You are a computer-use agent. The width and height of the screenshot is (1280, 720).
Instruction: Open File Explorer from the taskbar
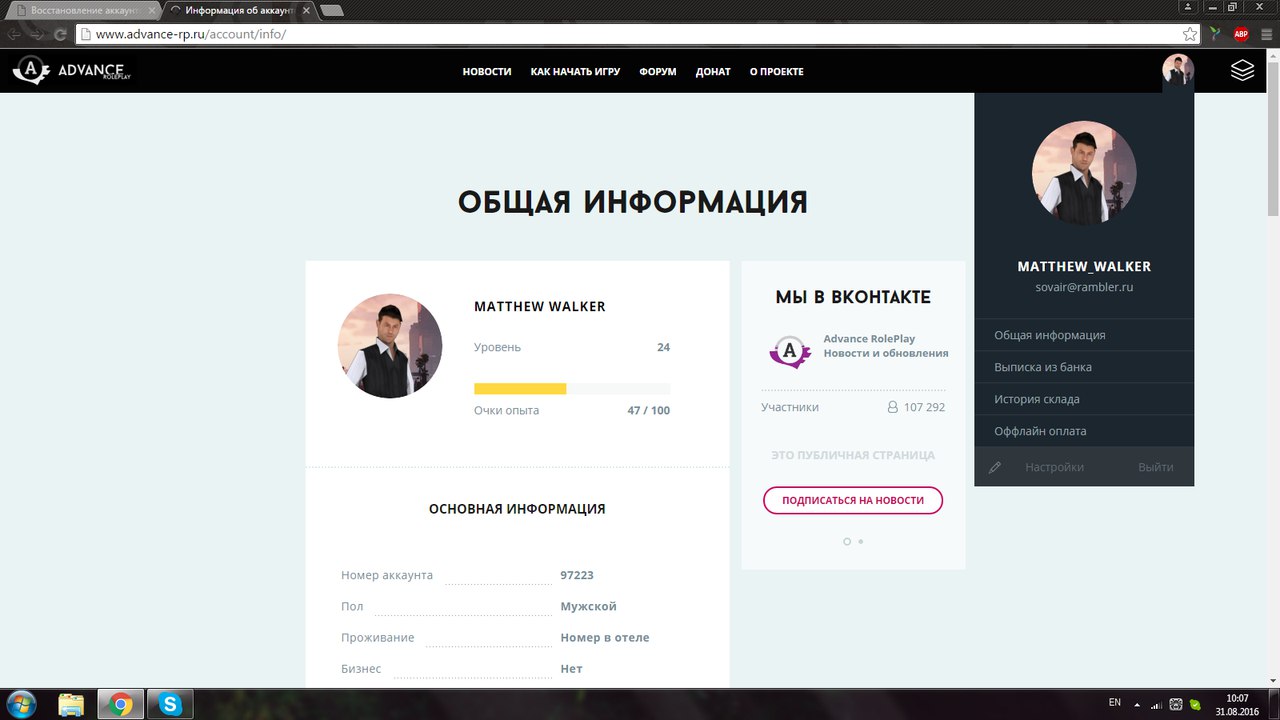[71, 704]
